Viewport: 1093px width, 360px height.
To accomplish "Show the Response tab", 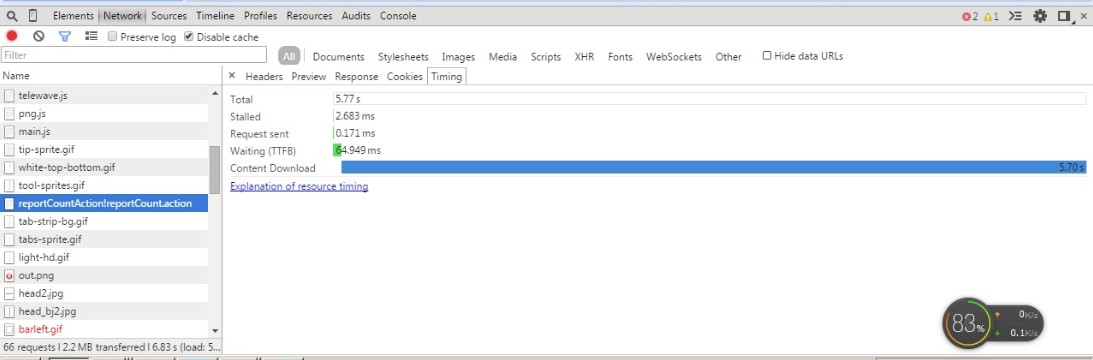I will 356,77.
